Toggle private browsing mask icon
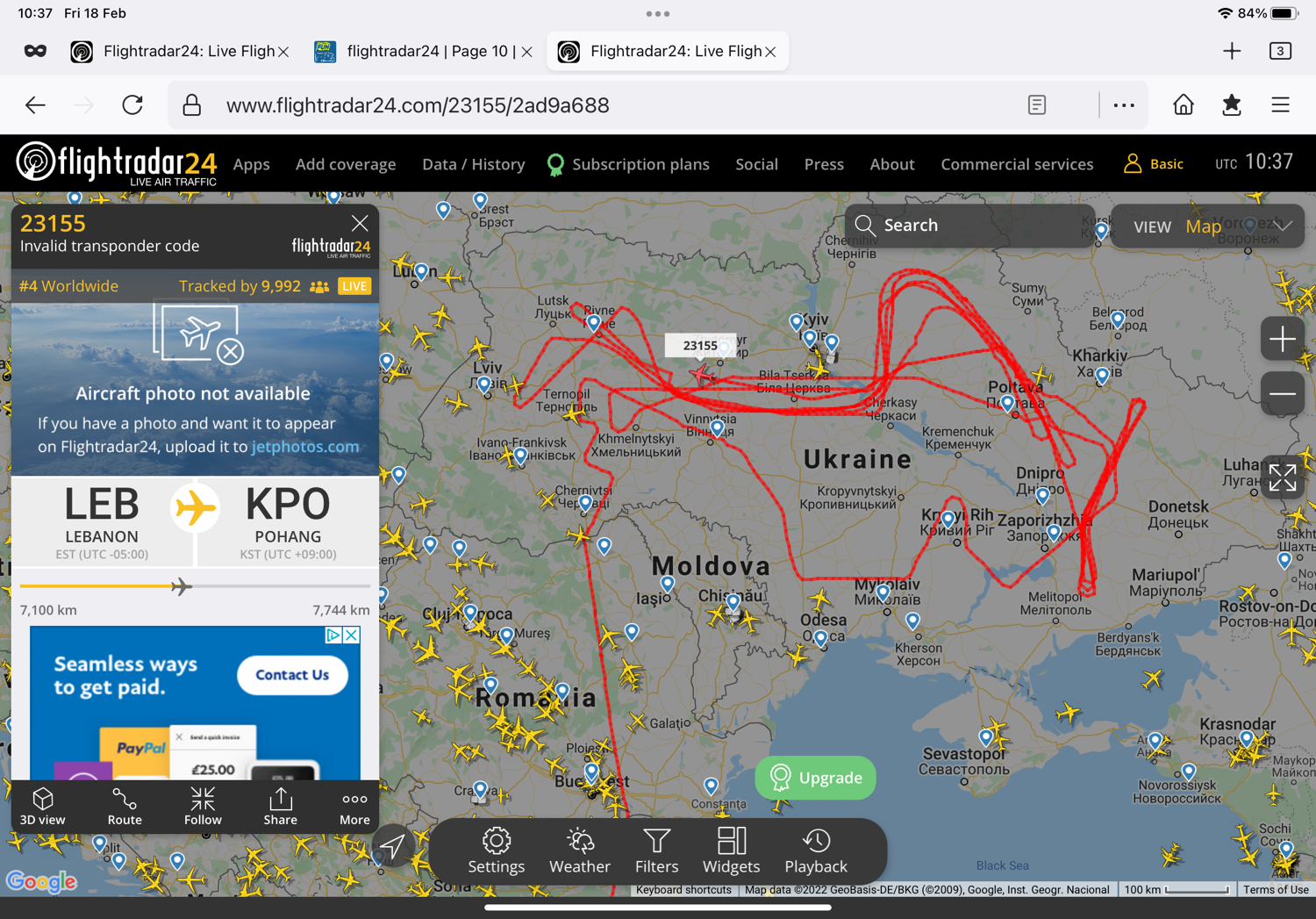Viewport: 1316px width, 919px height. pyautogui.click(x=35, y=51)
